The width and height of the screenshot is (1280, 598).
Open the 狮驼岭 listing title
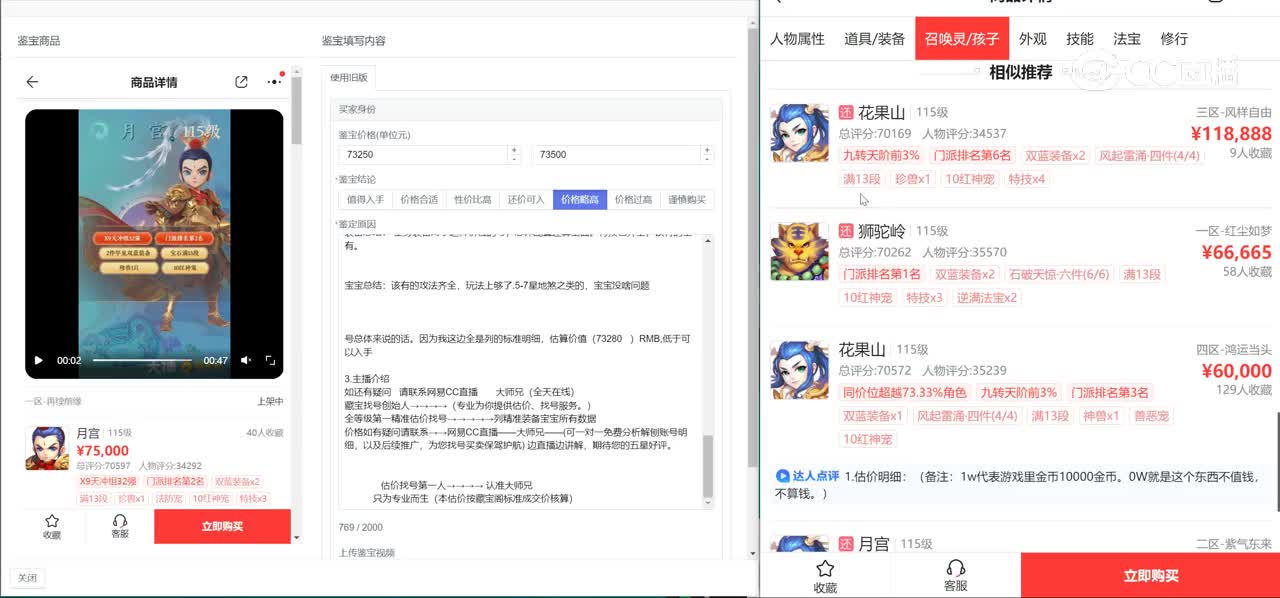882,231
